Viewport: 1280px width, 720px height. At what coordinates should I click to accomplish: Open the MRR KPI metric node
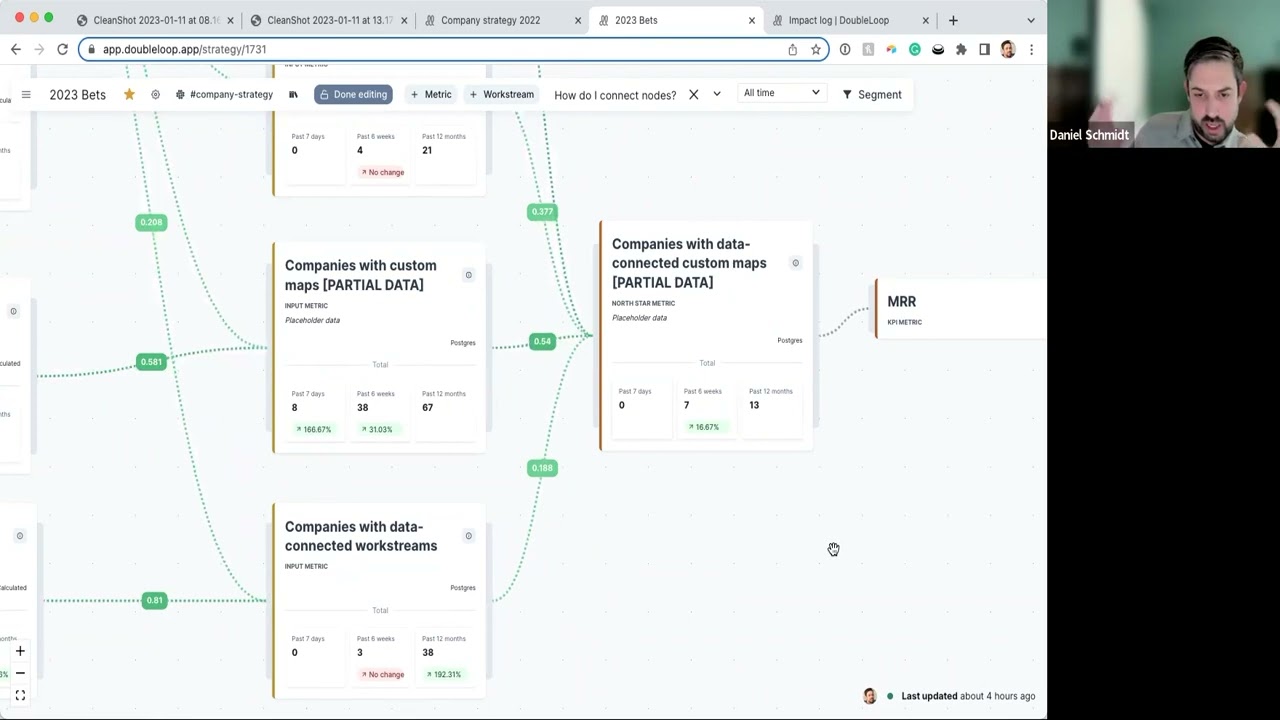[961, 309]
